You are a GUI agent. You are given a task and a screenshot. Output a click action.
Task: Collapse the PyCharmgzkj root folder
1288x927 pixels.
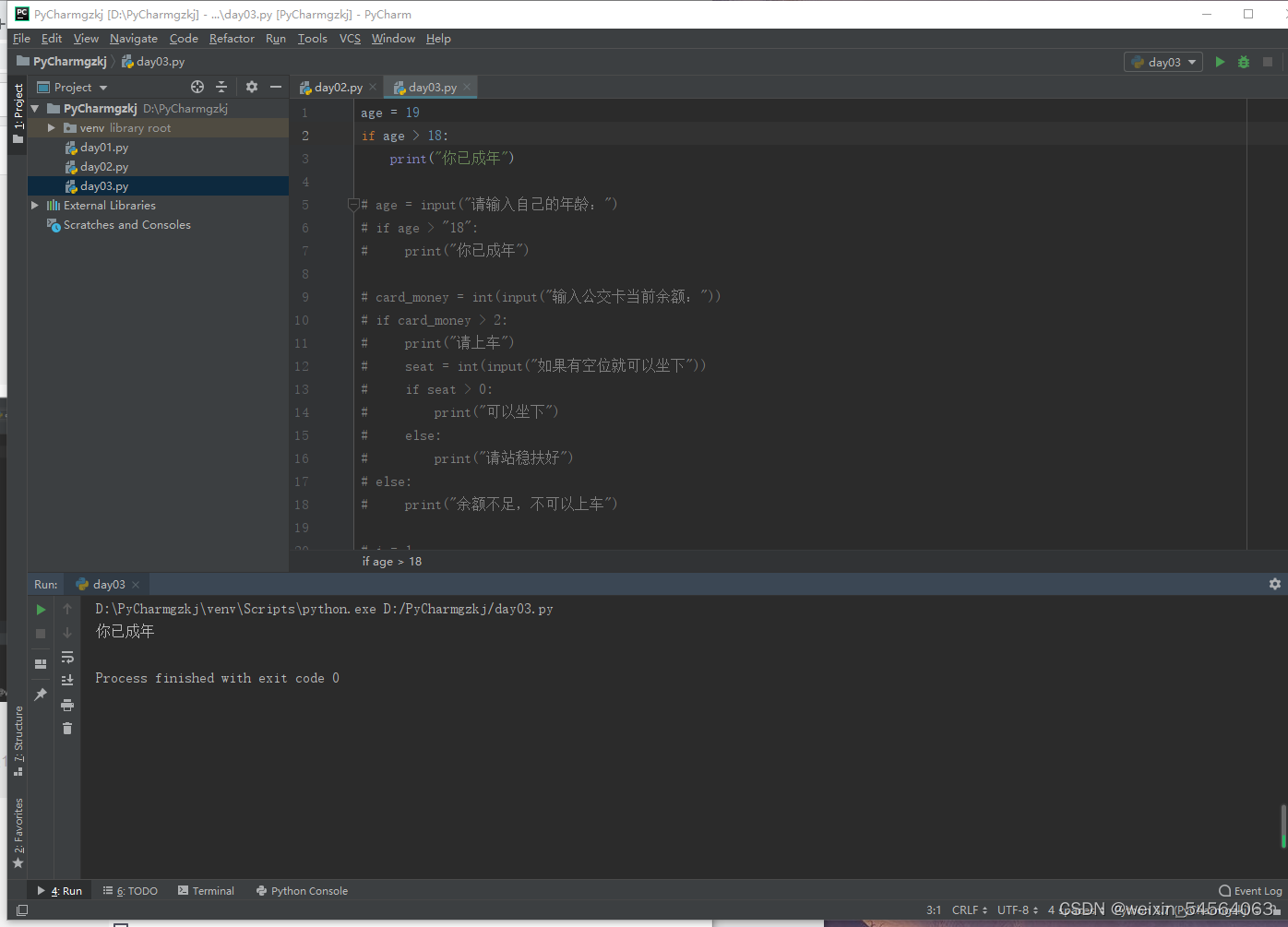35,109
